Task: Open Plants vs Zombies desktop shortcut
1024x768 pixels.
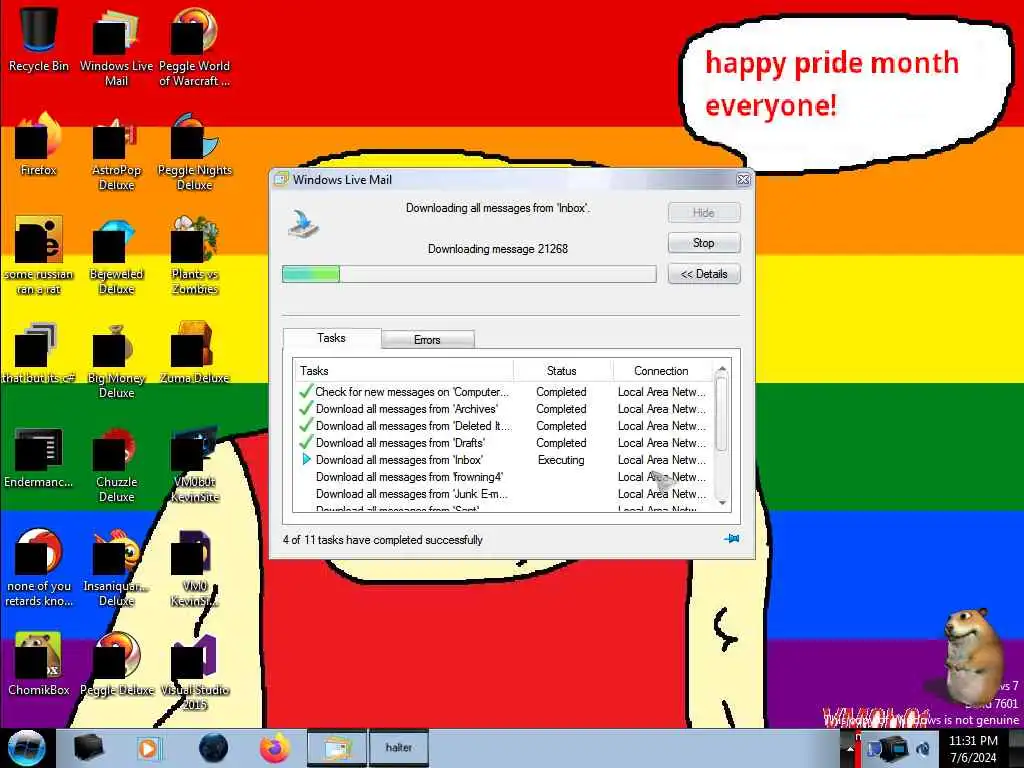Action: 195,256
